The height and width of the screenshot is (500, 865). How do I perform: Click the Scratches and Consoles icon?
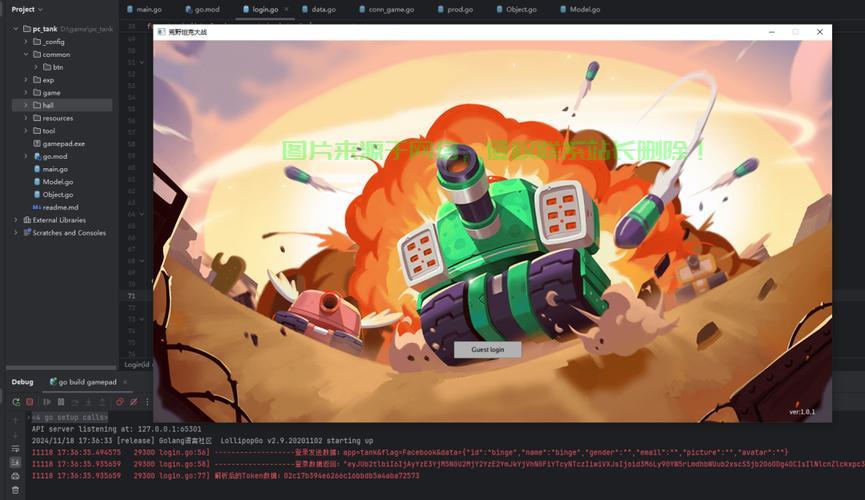coord(27,232)
